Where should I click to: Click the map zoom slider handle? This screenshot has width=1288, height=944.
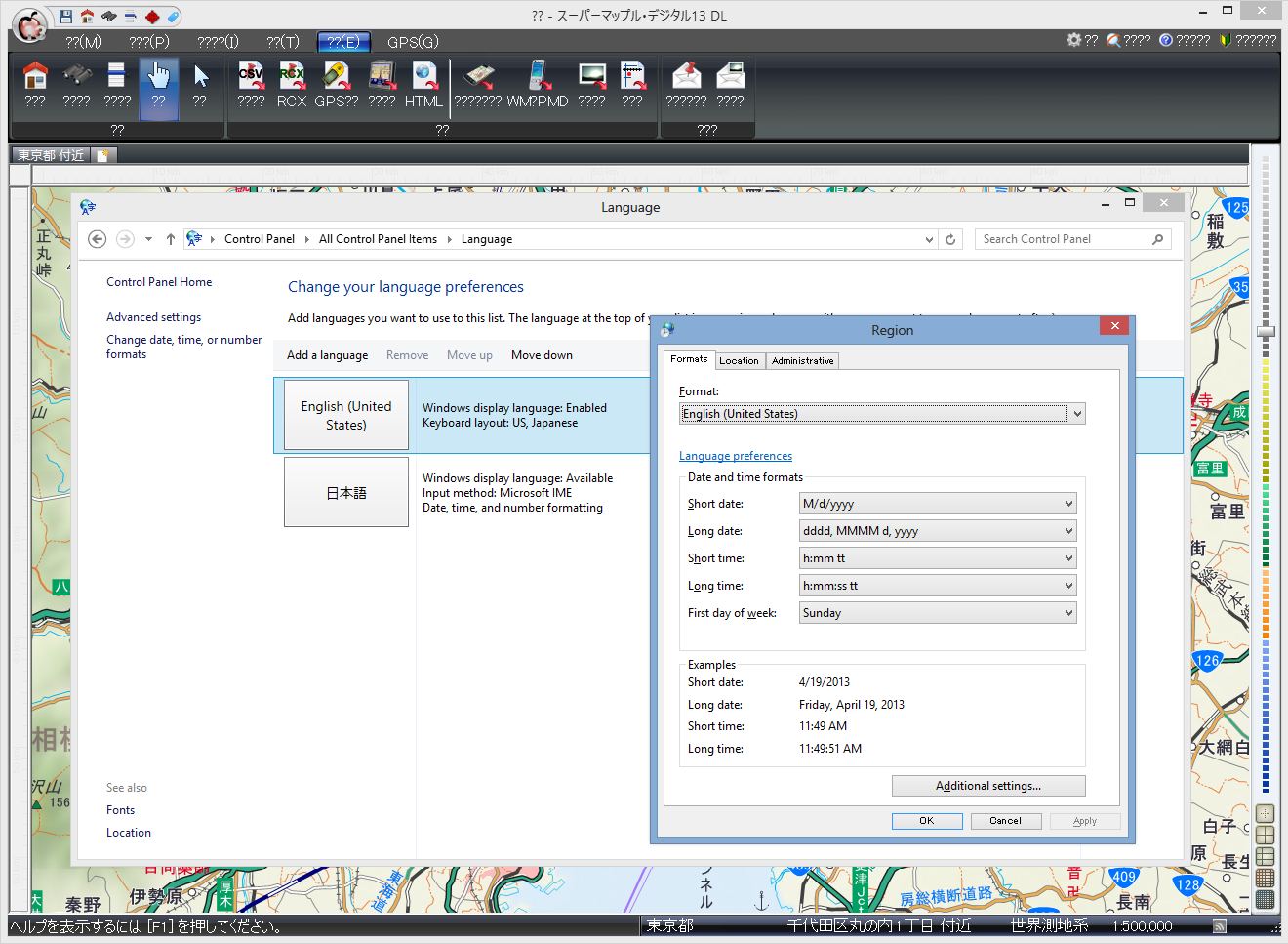point(1266,332)
